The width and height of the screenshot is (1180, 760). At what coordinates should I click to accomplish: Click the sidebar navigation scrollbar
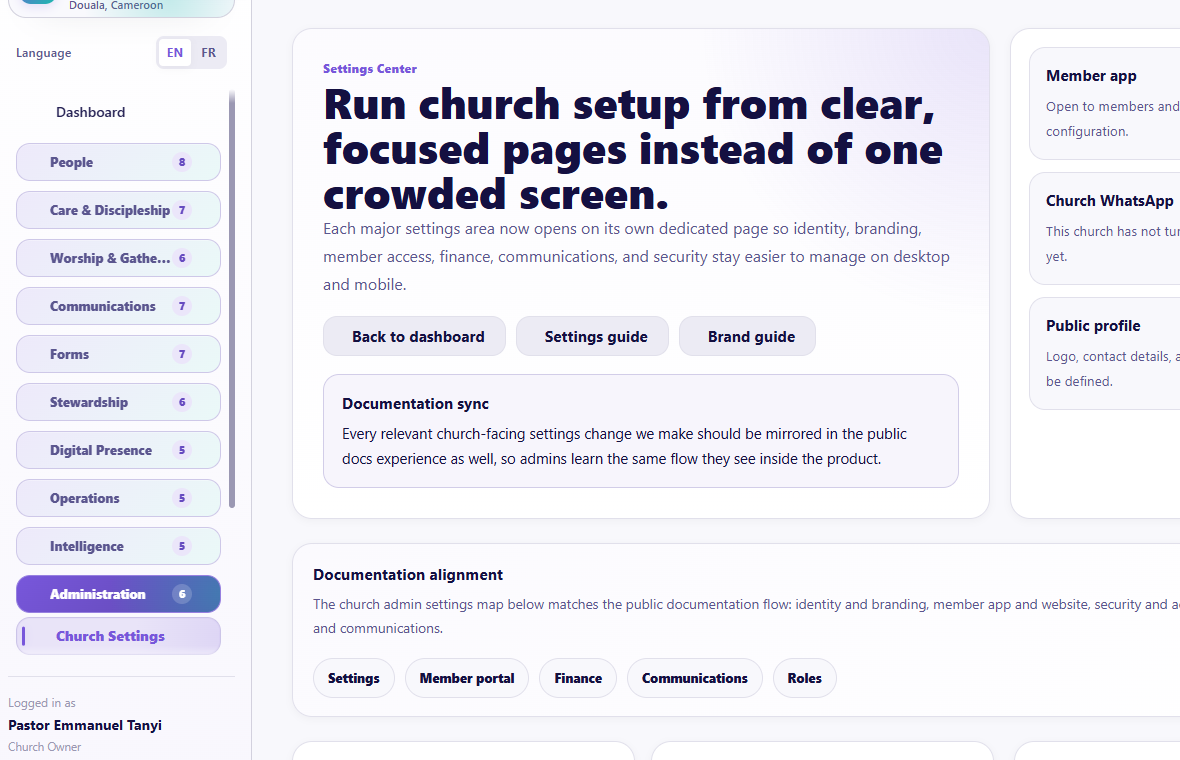point(232,299)
